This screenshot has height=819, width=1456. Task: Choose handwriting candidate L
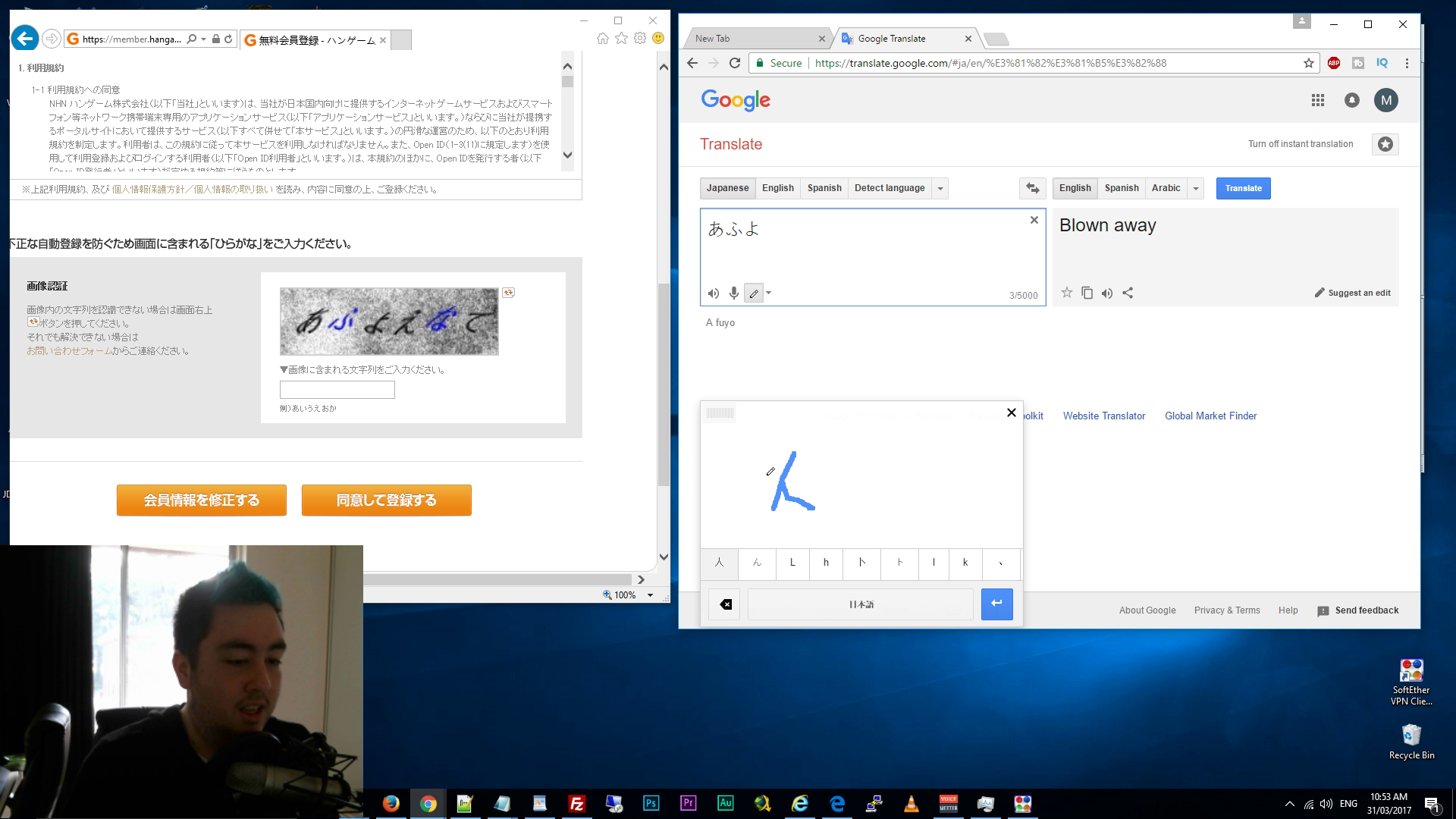792,563
